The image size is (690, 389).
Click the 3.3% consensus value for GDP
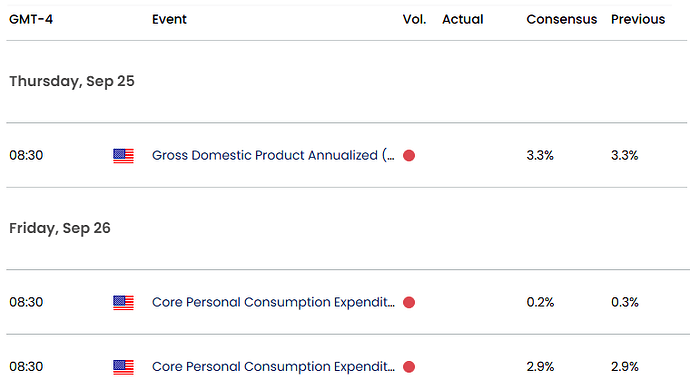(540, 155)
